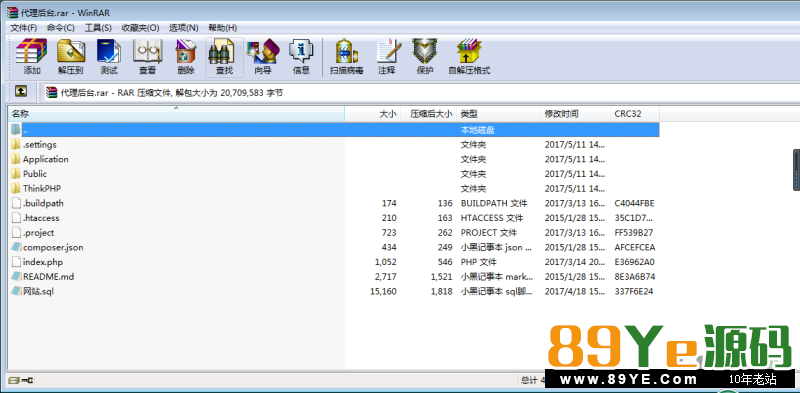This screenshot has height=393, width=800.
Task: Open the 工具(S) menu
Action: (98, 28)
